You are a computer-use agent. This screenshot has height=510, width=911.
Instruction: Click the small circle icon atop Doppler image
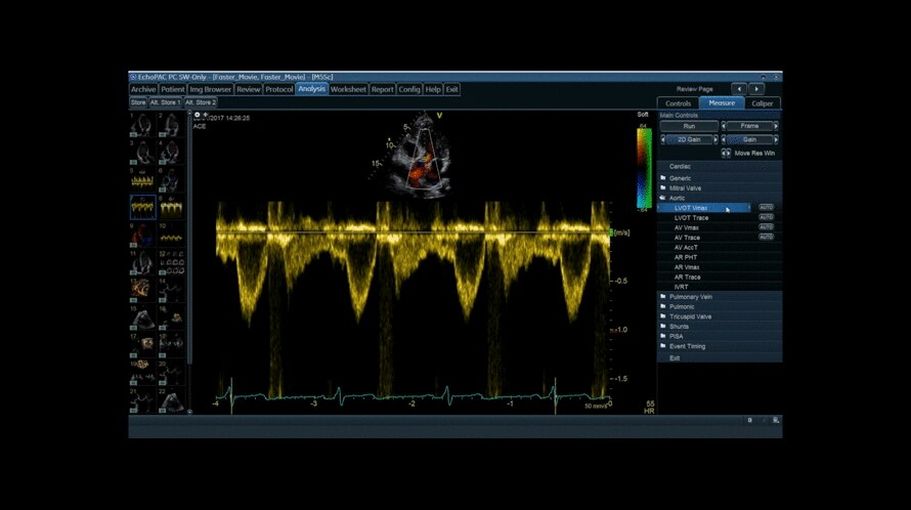click(x=196, y=115)
